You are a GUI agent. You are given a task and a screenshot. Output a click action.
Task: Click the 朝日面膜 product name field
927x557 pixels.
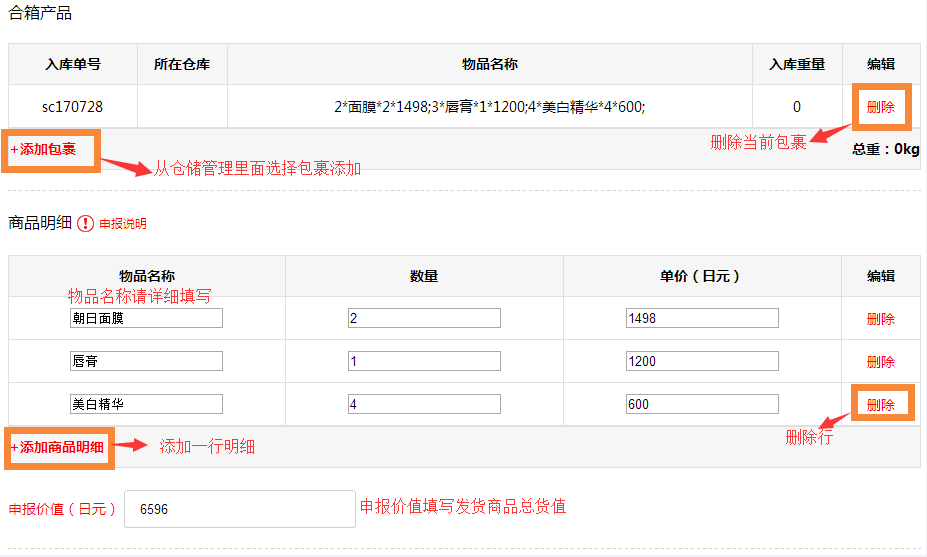pyautogui.click(x=146, y=318)
